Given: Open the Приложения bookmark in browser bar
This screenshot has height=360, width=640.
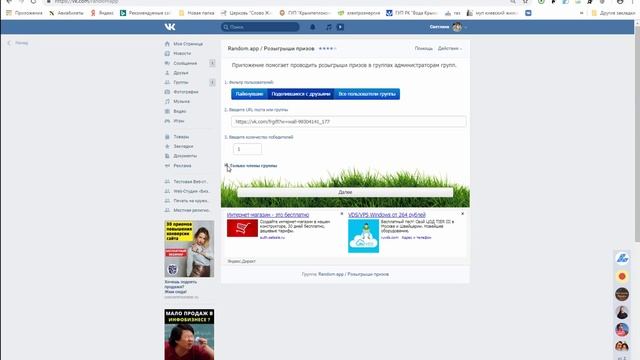Looking at the screenshot, I should (24, 13).
